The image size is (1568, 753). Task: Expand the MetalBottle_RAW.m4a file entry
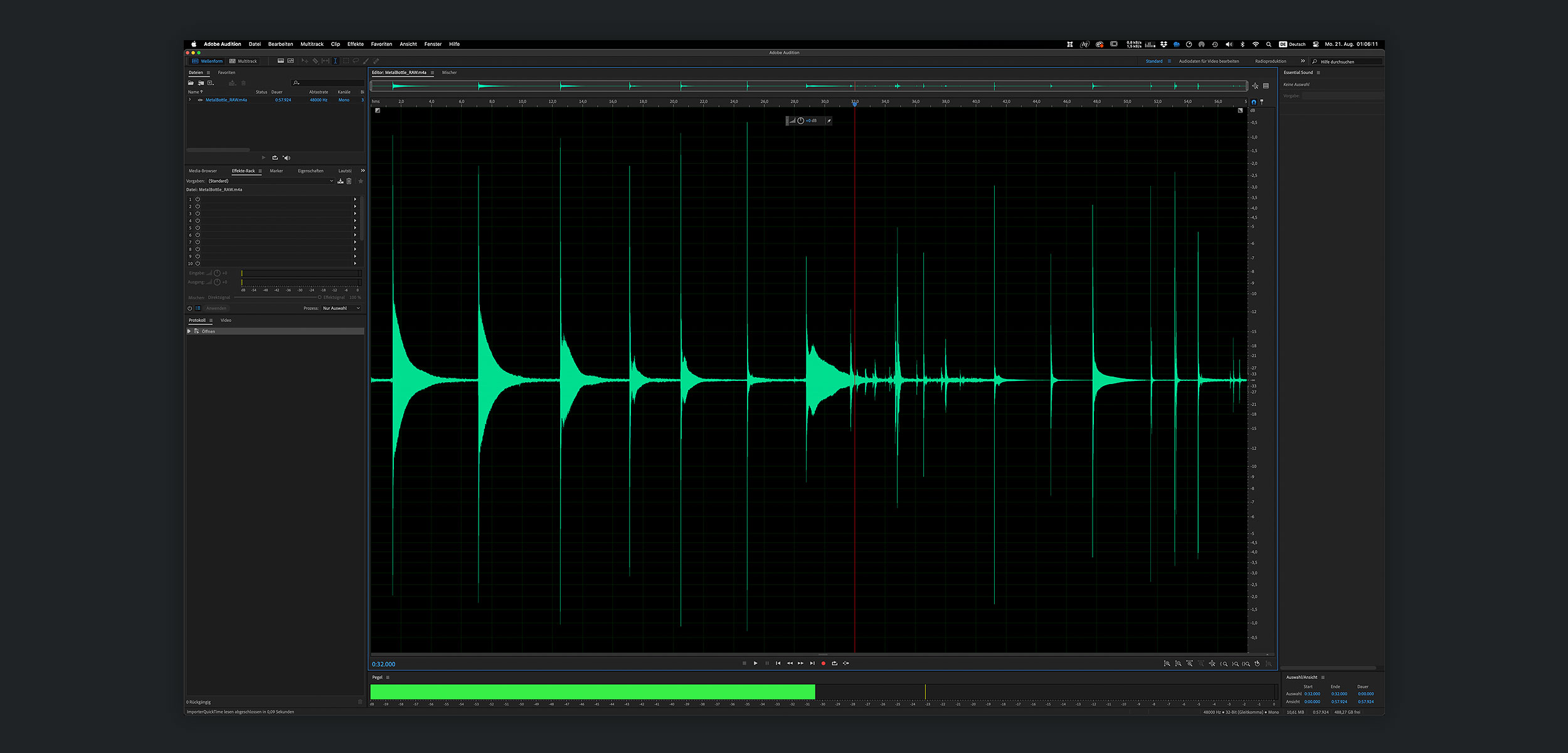tap(190, 100)
